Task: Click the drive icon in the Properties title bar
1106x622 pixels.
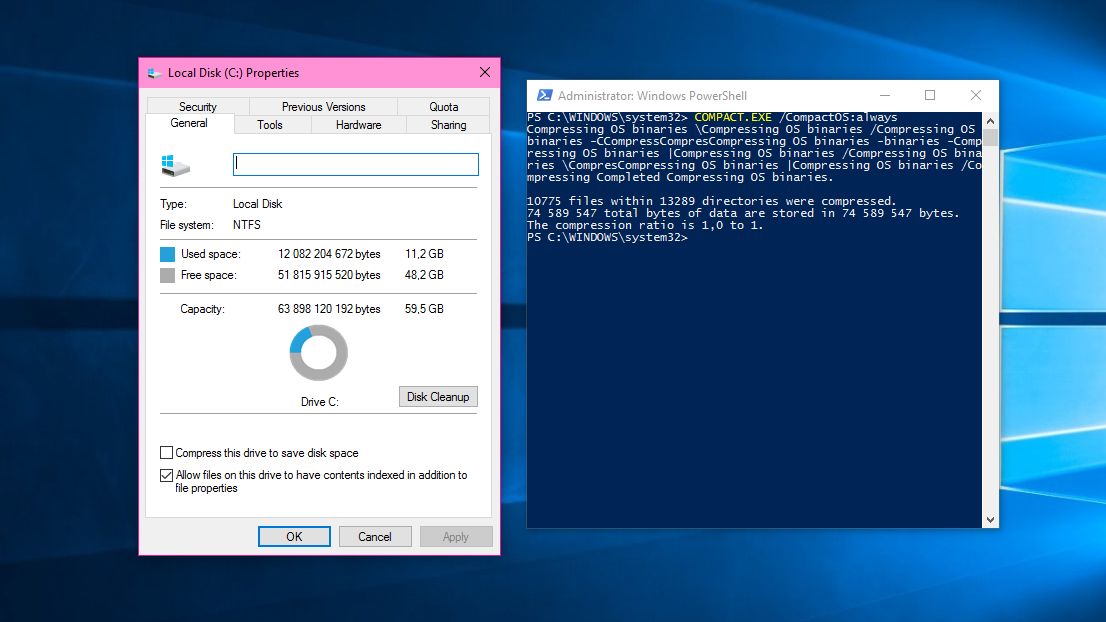Action: (x=154, y=73)
